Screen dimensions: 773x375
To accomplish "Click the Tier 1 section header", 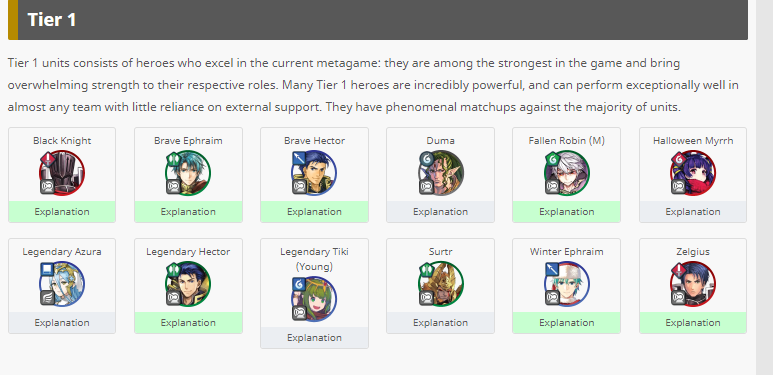I will point(378,20).
